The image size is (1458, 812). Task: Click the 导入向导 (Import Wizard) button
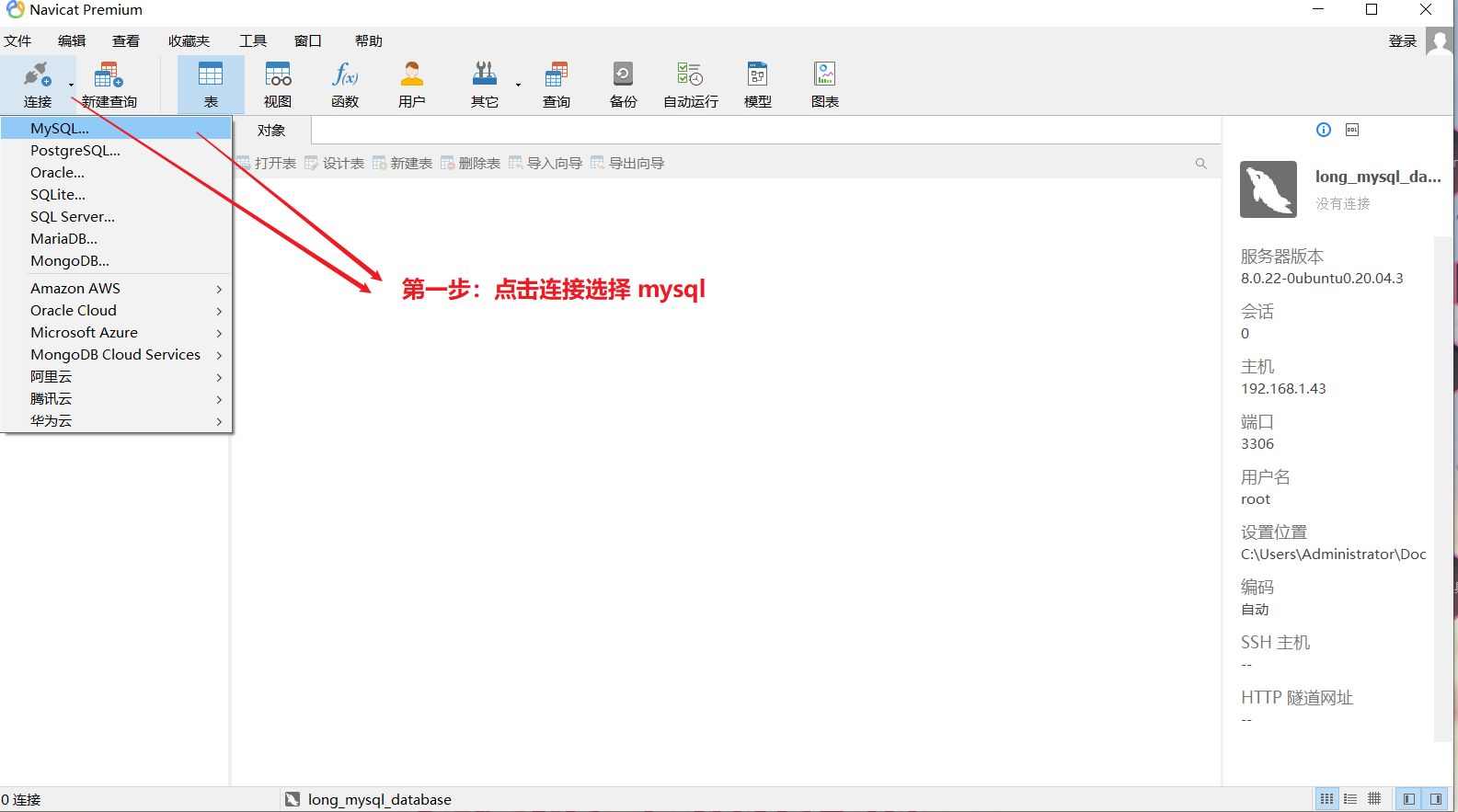[x=545, y=164]
